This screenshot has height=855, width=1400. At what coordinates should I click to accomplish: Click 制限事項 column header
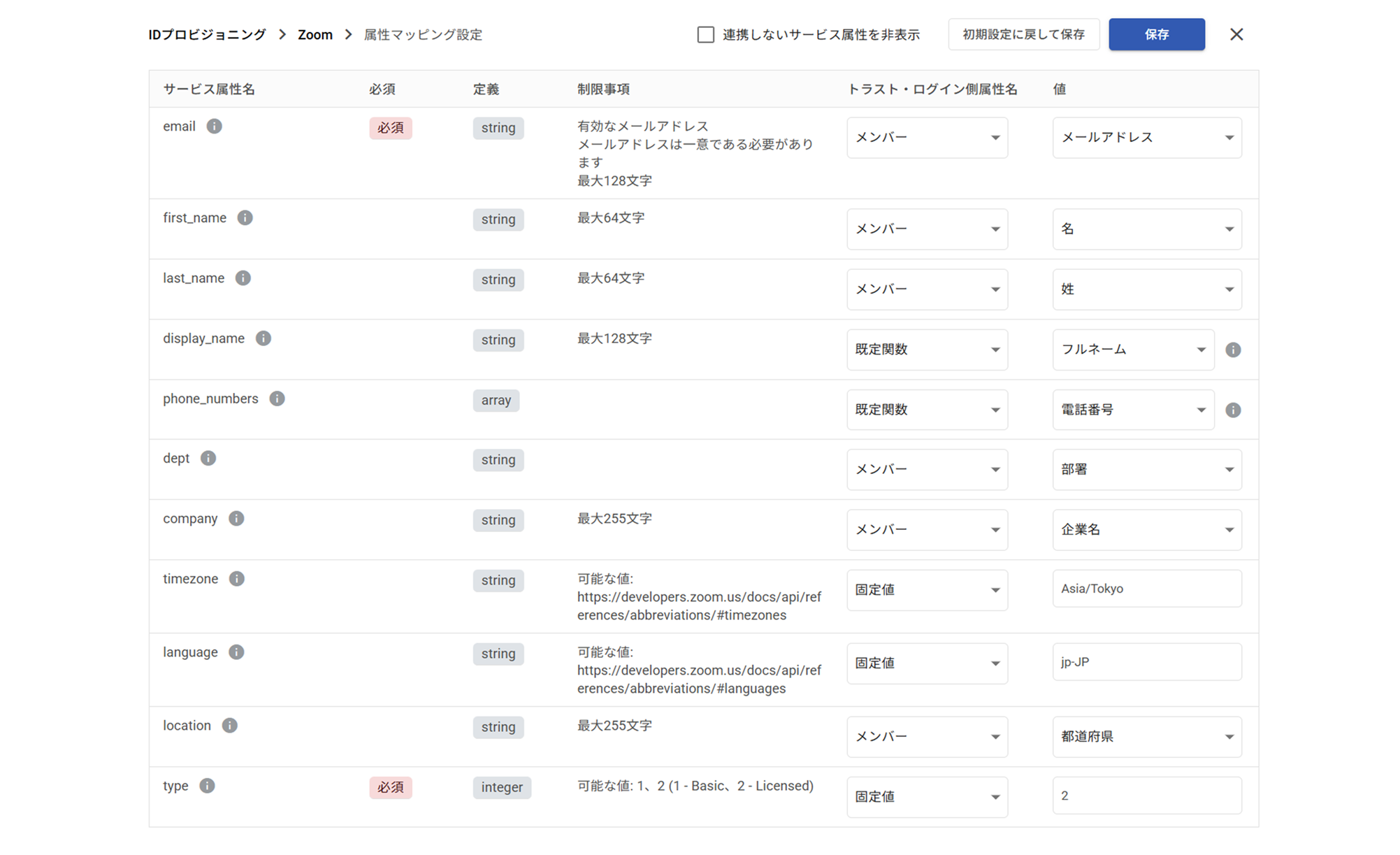click(x=603, y=89)
